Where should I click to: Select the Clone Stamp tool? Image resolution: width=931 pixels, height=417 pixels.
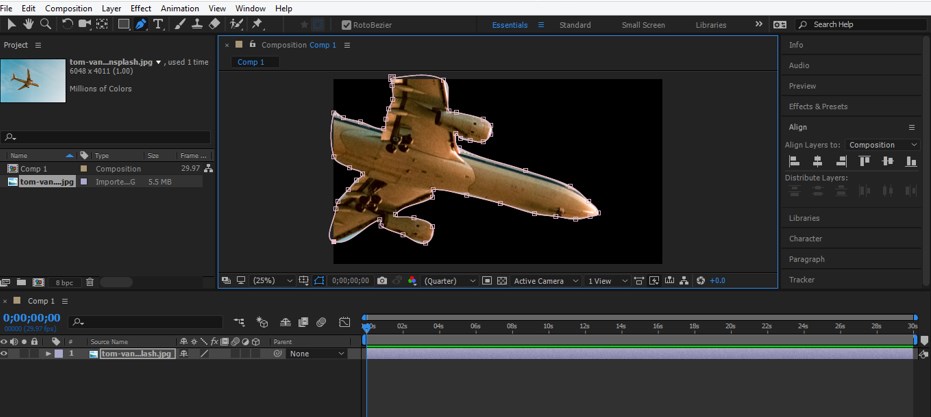tap(197, 24)
